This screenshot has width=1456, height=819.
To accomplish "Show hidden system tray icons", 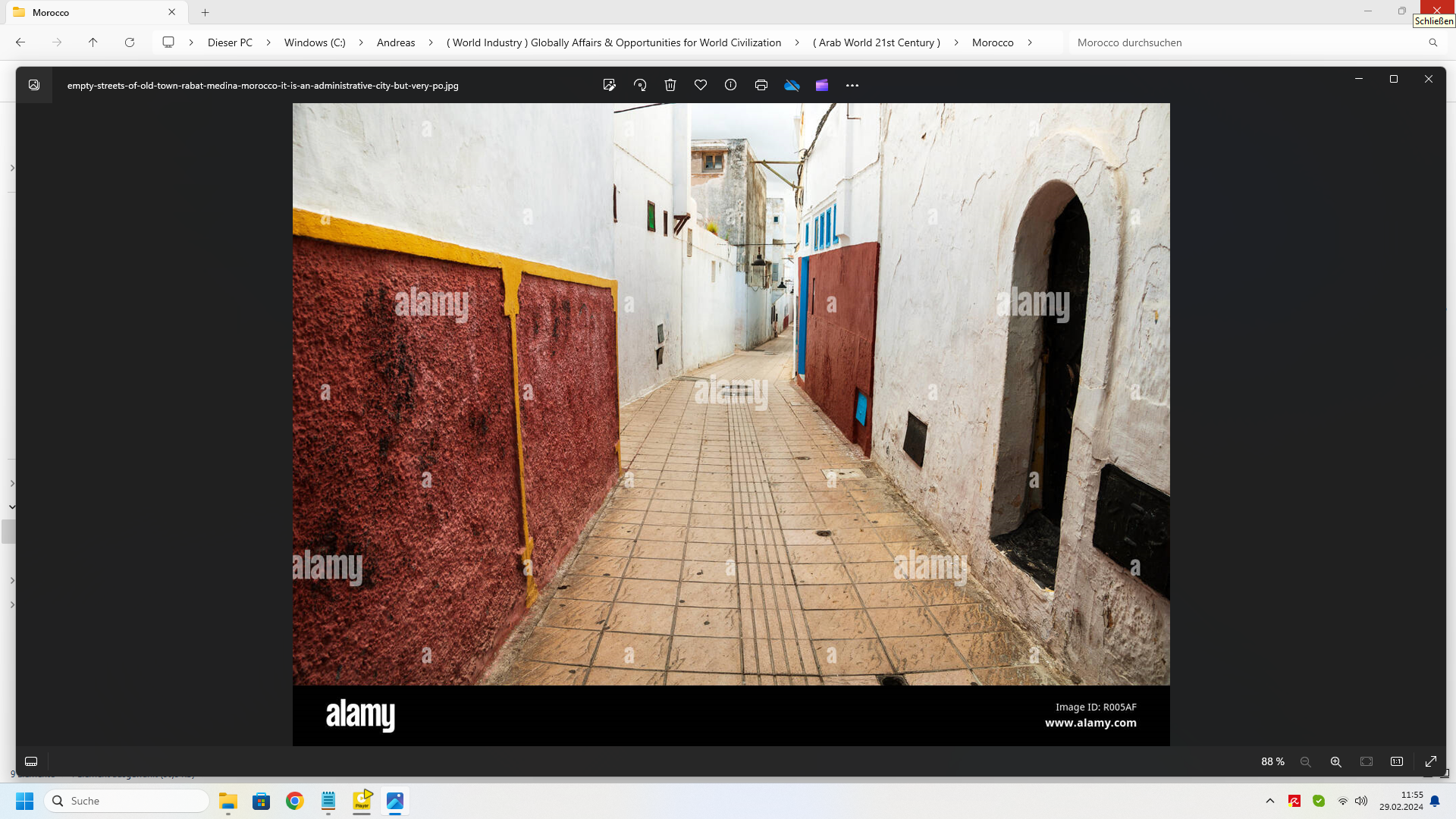I will [1270, 801].
